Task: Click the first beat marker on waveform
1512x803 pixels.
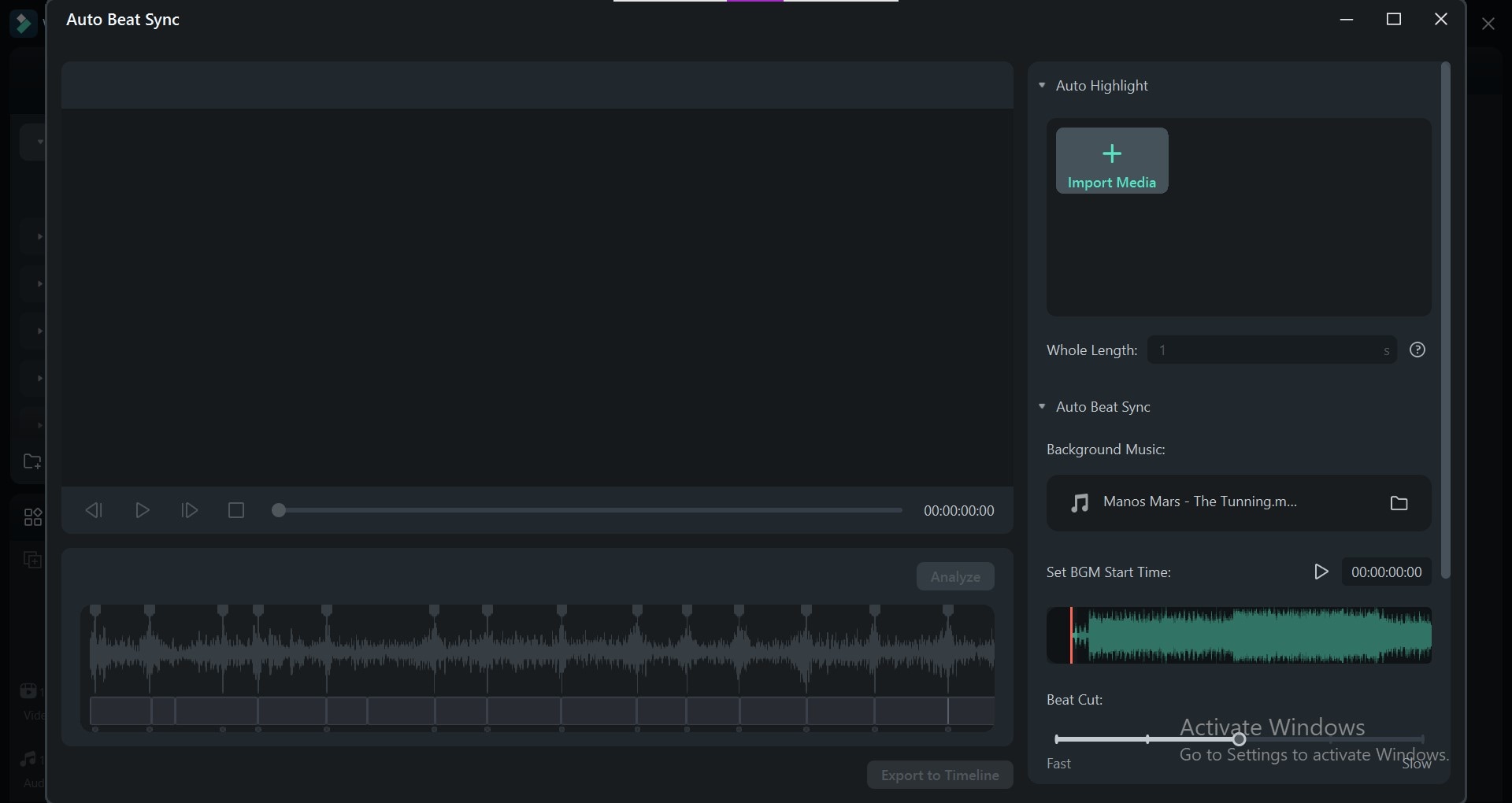Action: point(95,611)
